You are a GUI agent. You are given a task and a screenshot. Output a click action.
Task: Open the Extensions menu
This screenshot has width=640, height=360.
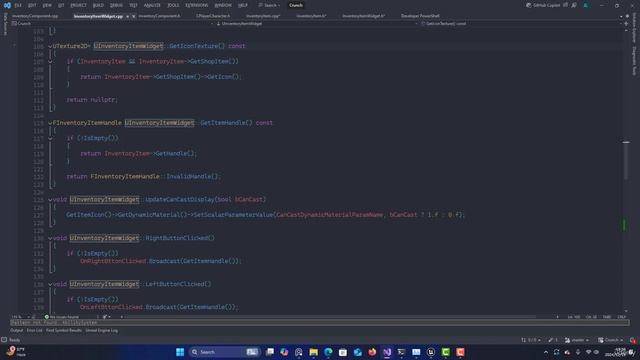click(196, 5)
